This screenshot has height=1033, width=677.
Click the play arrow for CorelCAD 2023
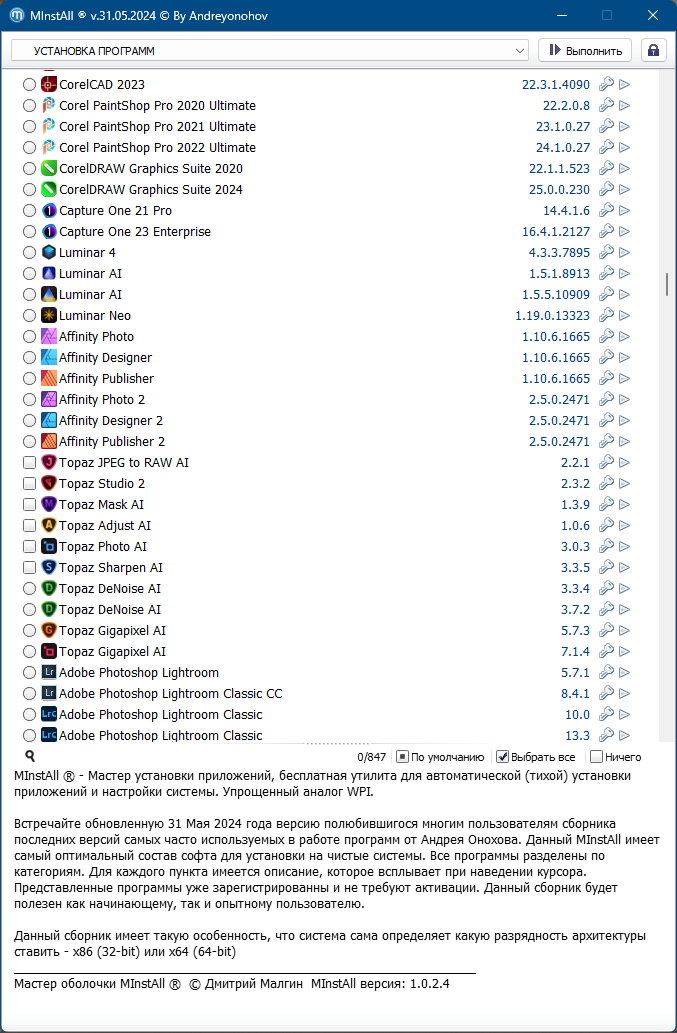pos(624,84)
